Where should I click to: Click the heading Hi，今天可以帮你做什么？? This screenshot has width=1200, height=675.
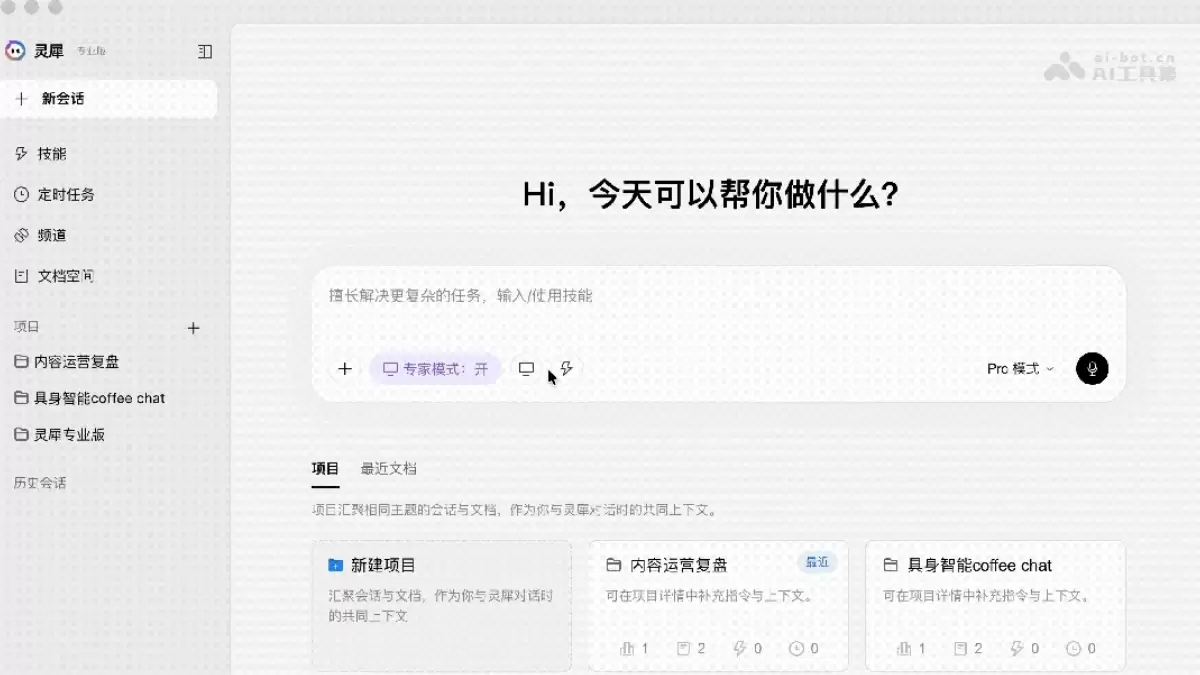(711, 194)
